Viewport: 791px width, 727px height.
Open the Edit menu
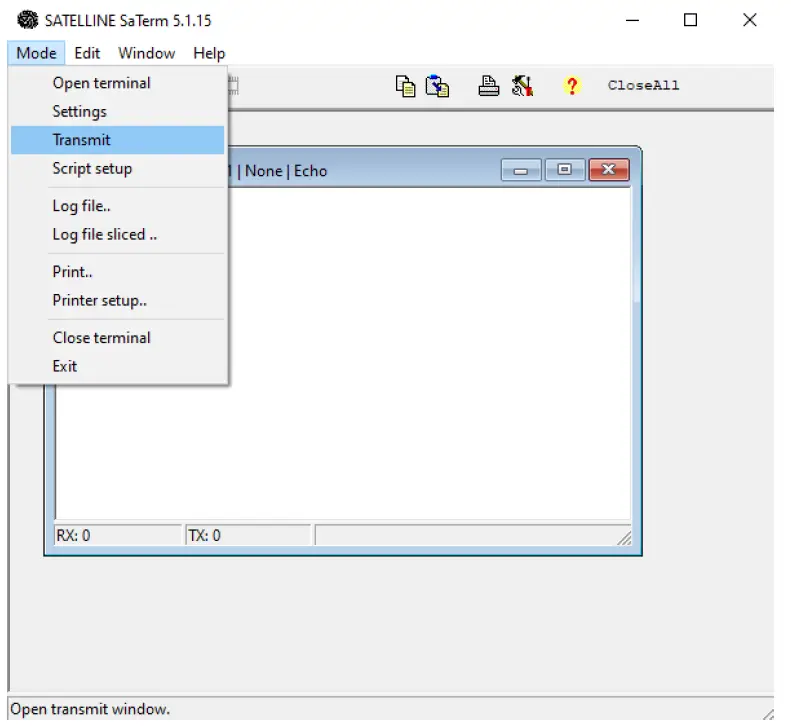(x=87, y=53)
